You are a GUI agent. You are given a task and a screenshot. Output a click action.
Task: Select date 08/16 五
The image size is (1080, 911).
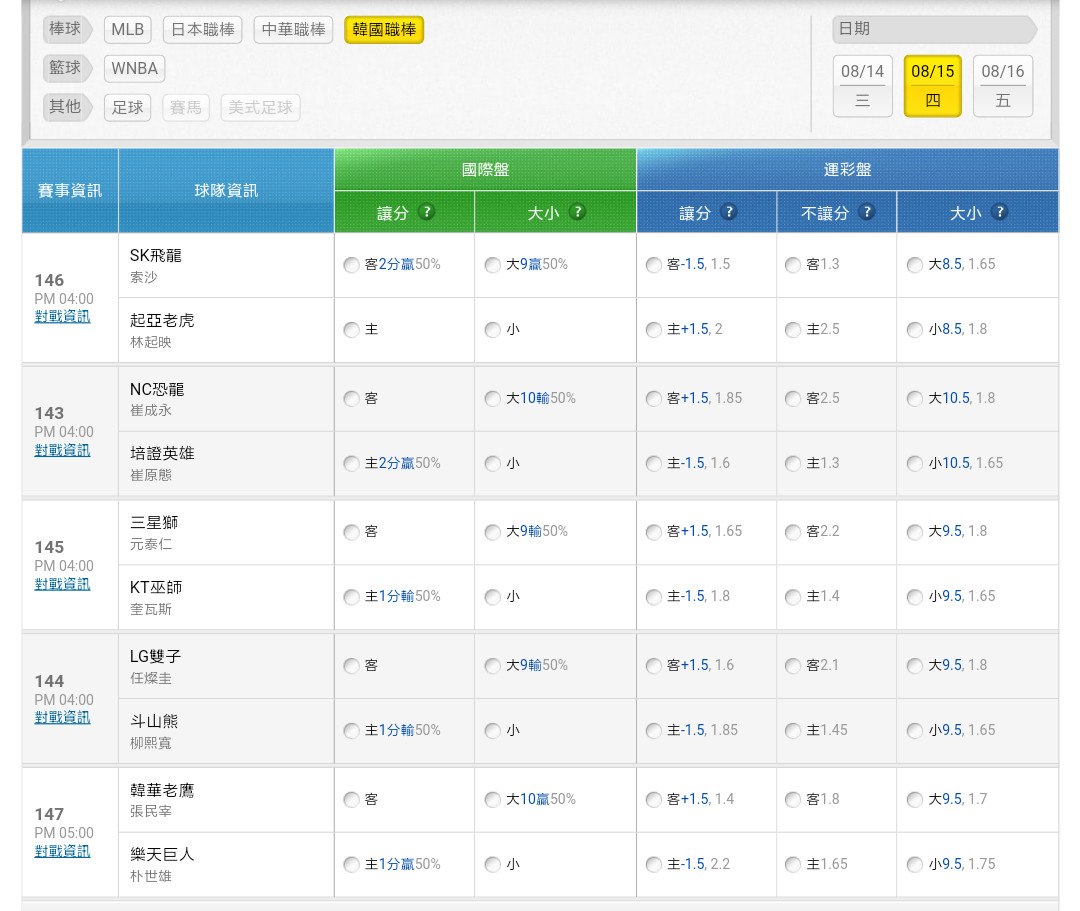1003,86
